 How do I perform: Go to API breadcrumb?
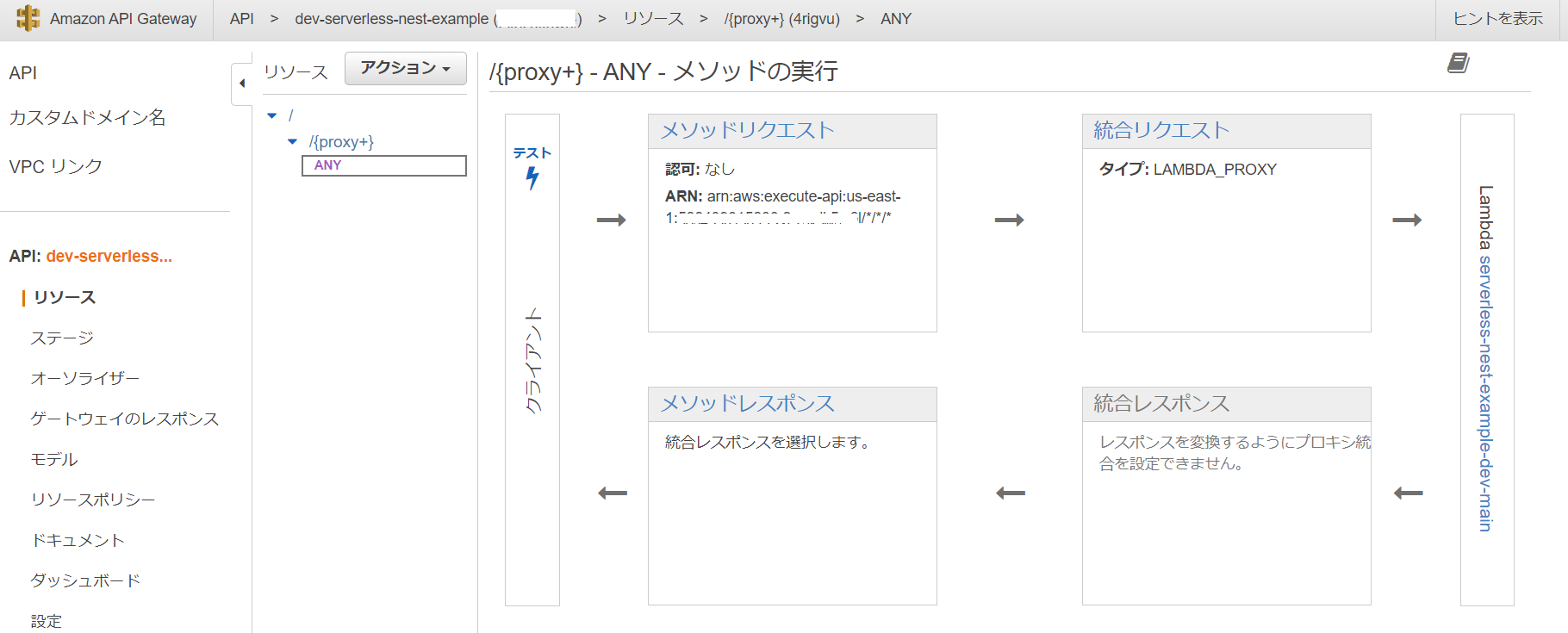242,19
